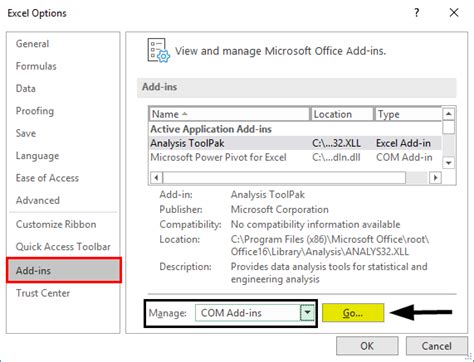Close the Excel Options dialog
The image size is (474, 362).
point(454,13)
